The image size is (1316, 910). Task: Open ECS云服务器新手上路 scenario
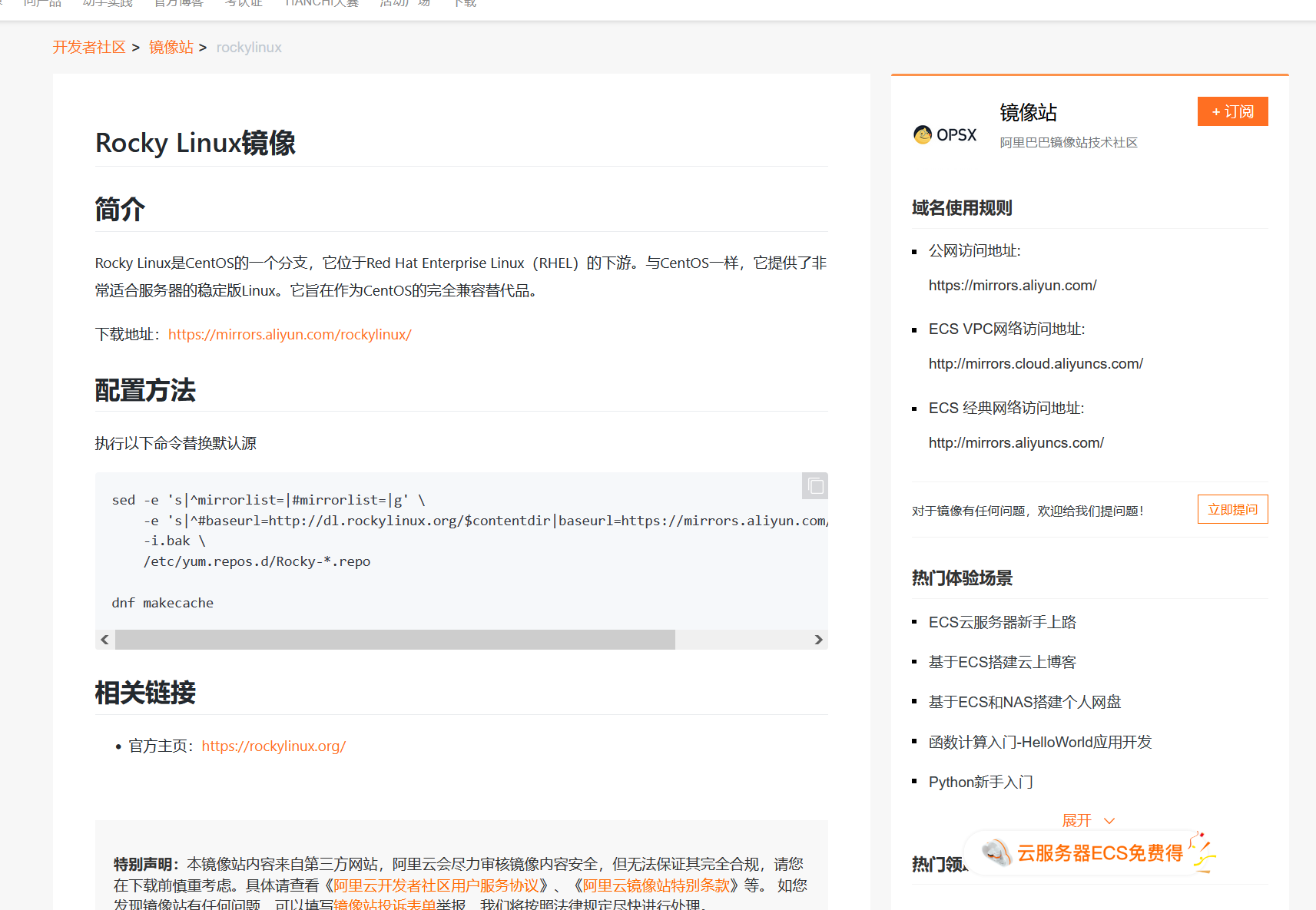(1003, 622)
